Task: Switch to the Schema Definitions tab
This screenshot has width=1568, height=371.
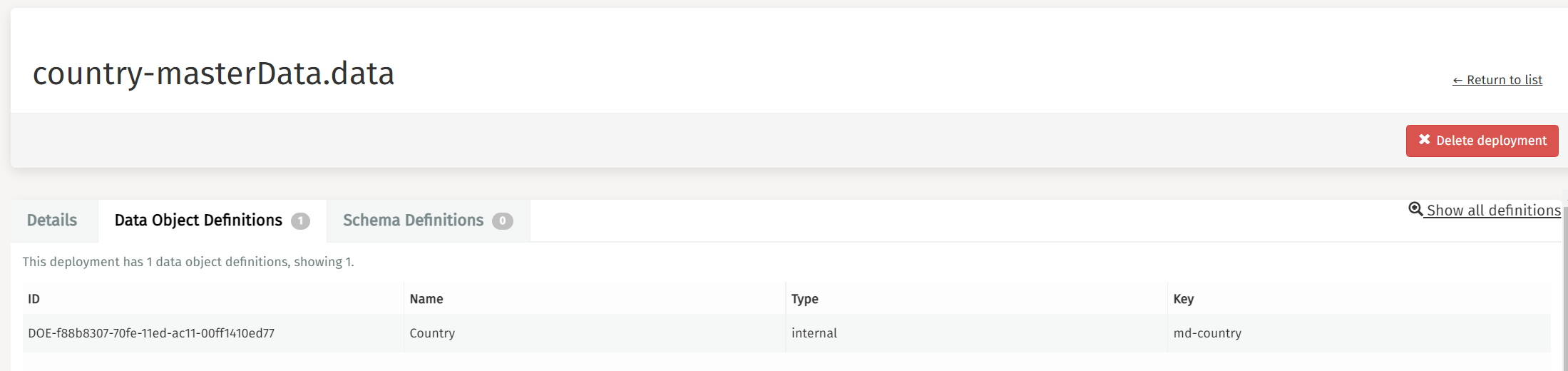Action: pos(413,220)
